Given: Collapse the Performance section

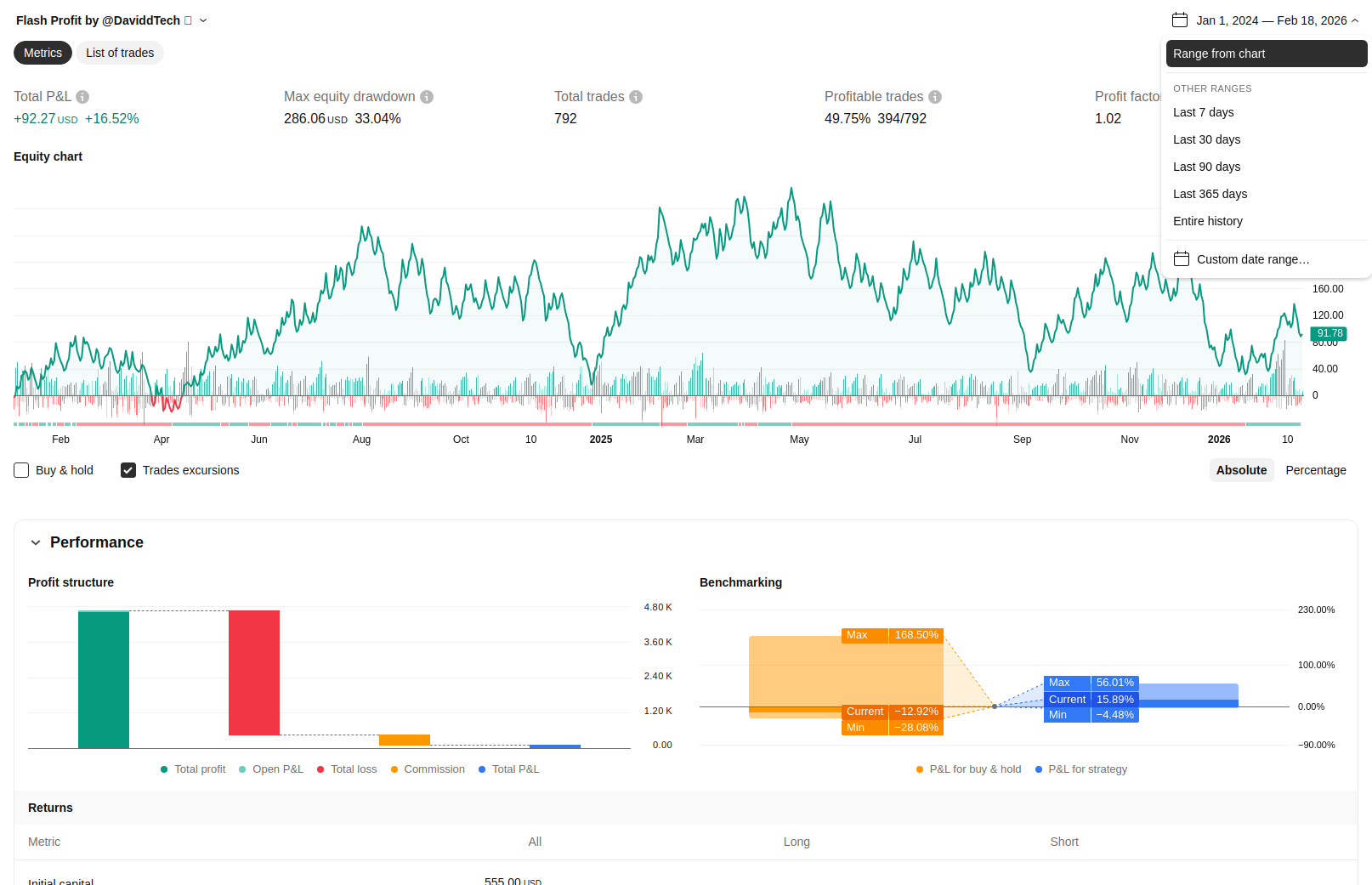Looking at the screenshot, I should [36, 542].
